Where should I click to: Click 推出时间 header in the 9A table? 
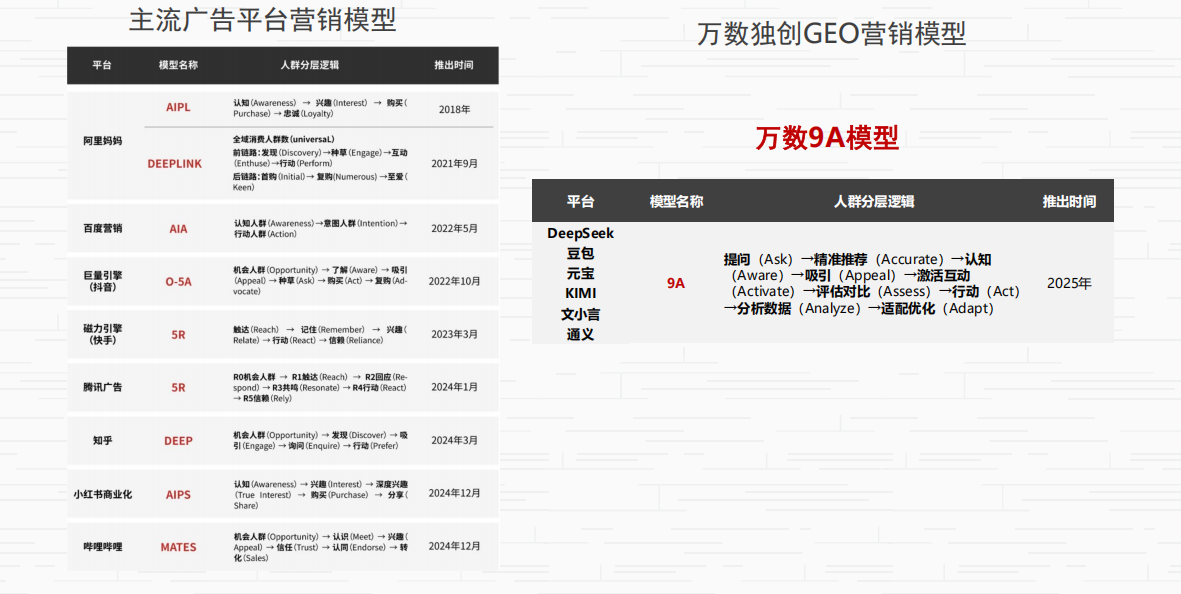pos(1069,202)
